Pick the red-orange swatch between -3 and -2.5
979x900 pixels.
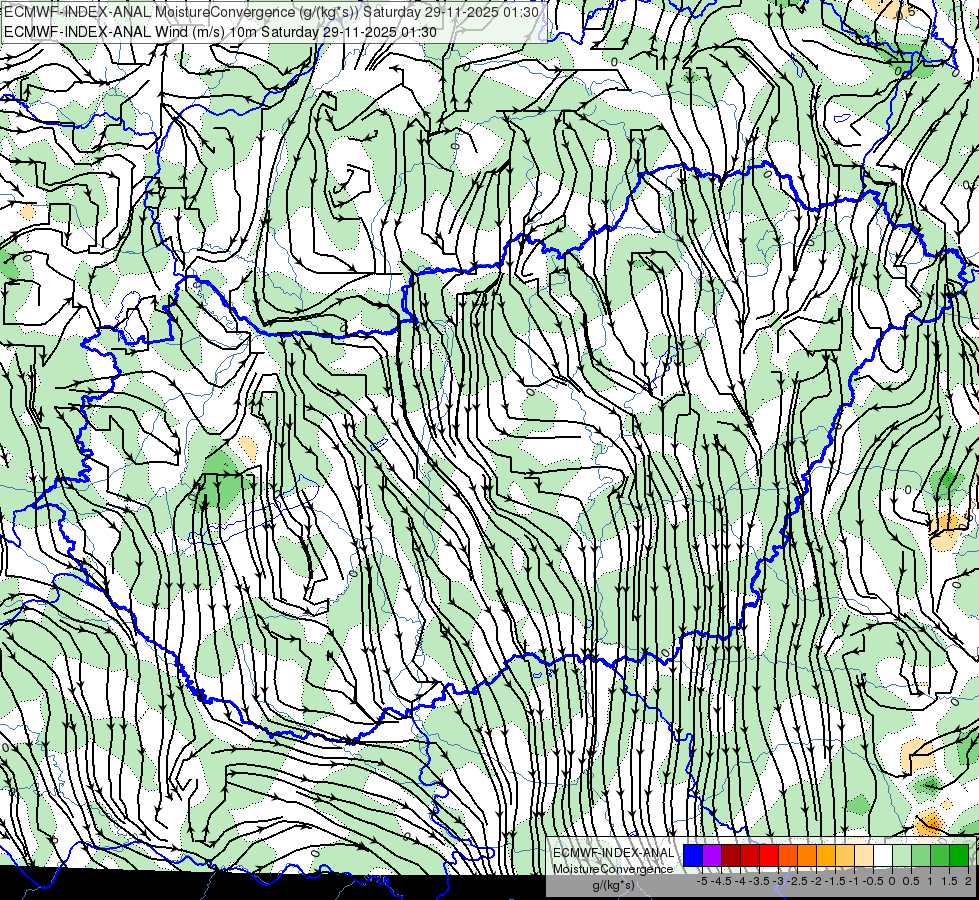(x=789, y=855)
